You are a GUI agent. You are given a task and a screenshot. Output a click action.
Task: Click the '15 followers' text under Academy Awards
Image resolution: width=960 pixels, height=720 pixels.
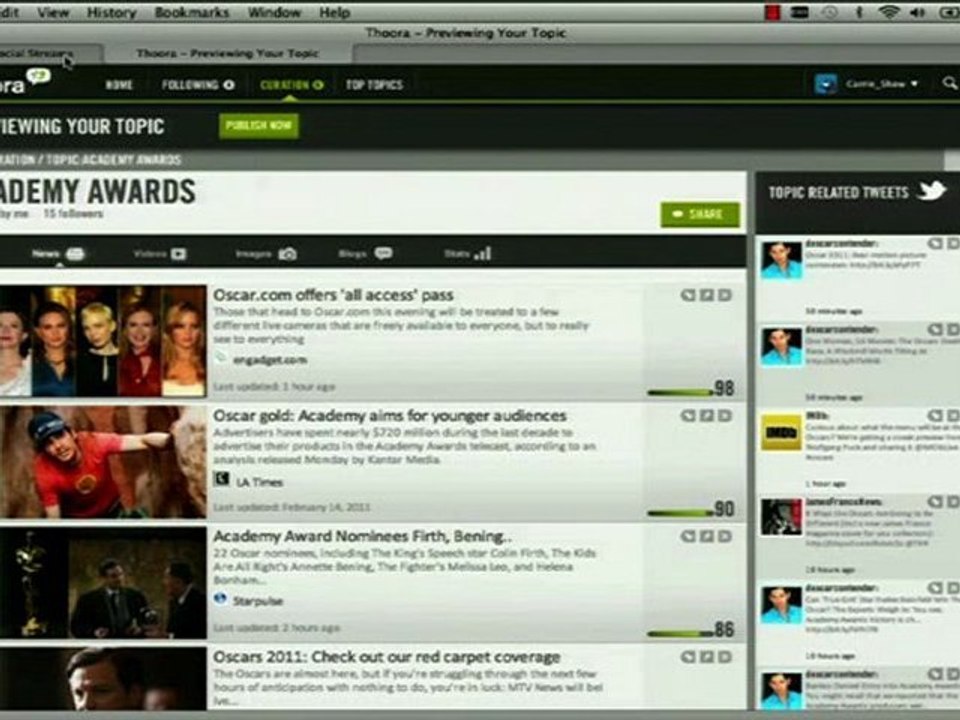pos(73,214)
